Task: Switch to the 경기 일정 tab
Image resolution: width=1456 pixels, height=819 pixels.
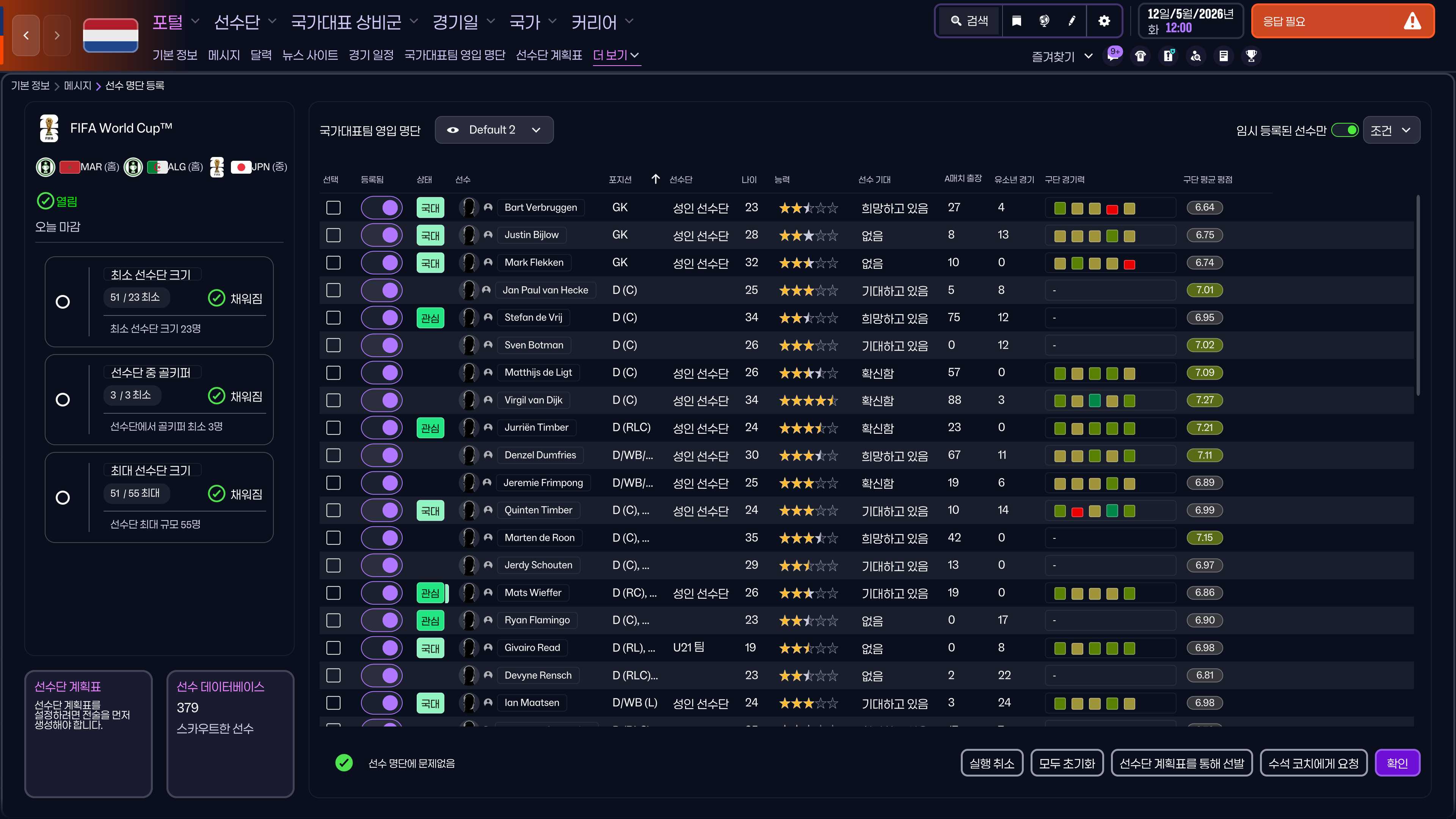Action: point(371,55)
